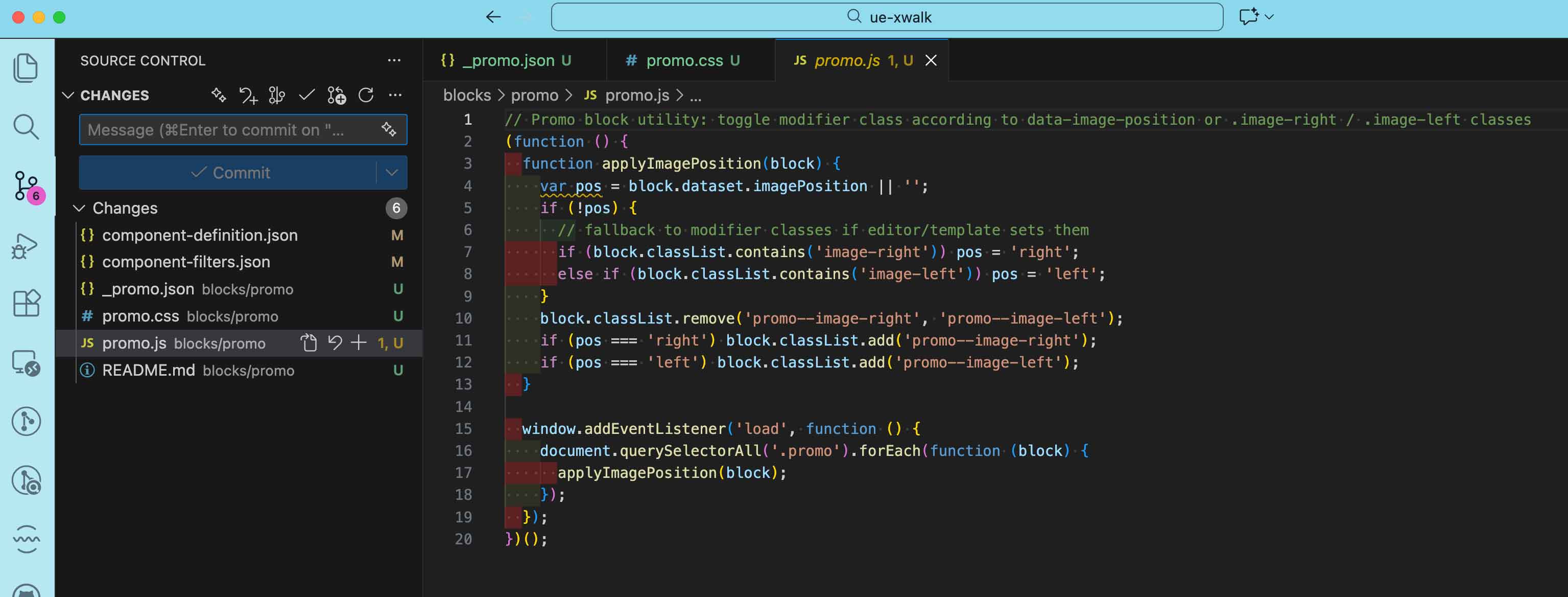Open more actions menu in Changes toolbar
This screenshot has height=597, width=1568.
tap(396, 95)
